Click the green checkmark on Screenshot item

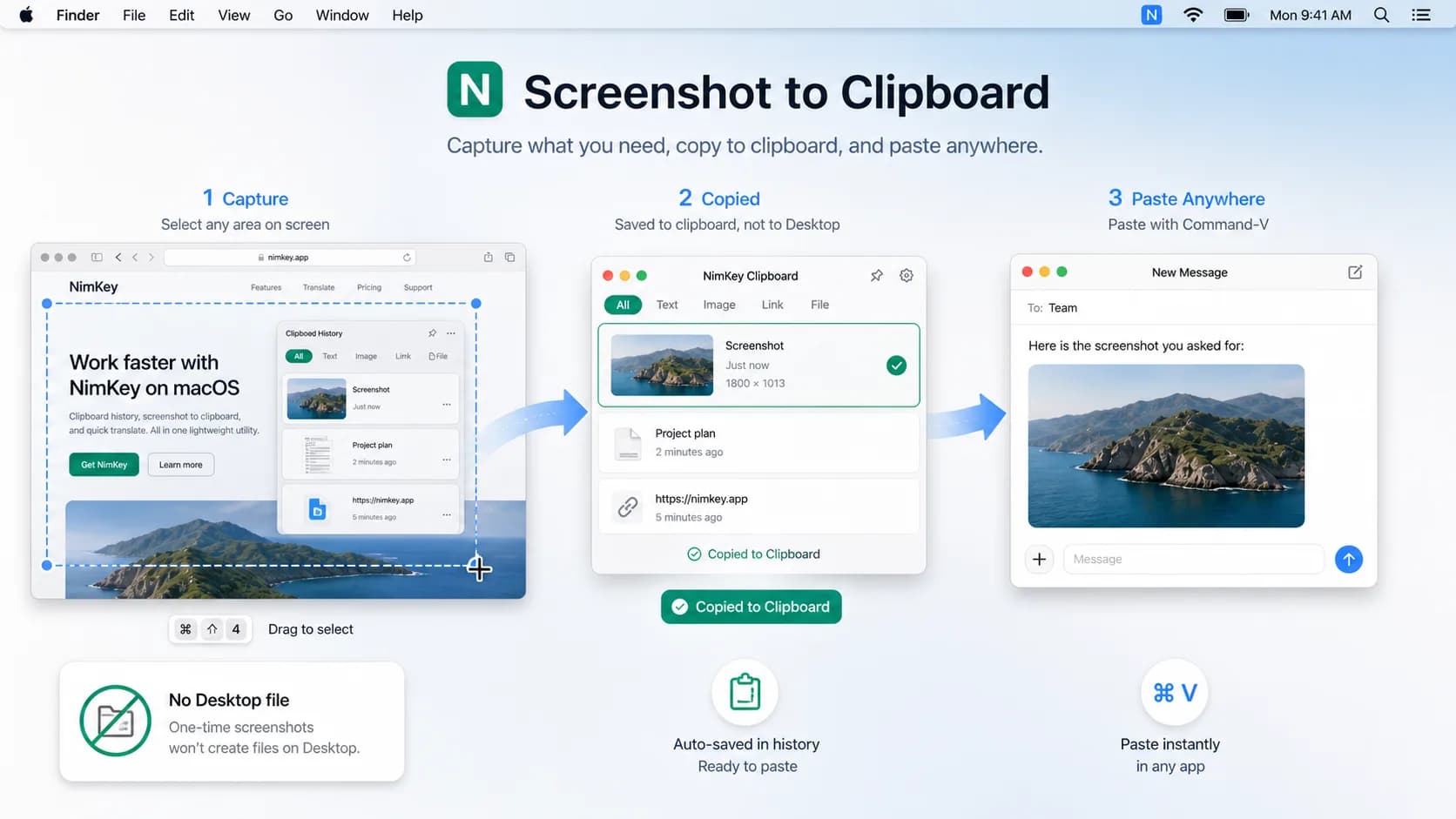896,366
